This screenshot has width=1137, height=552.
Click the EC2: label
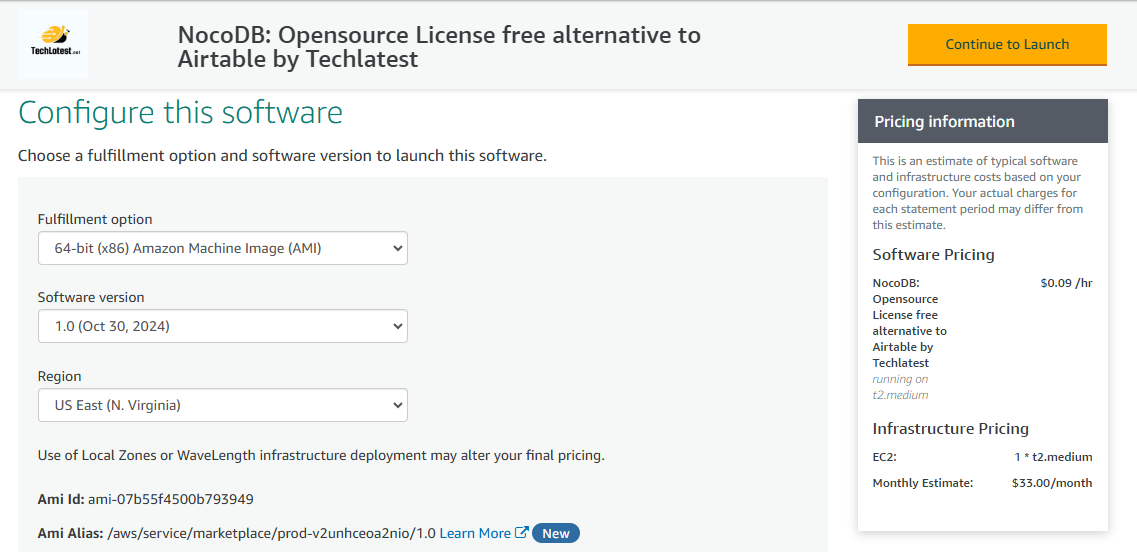coord(885,457)
